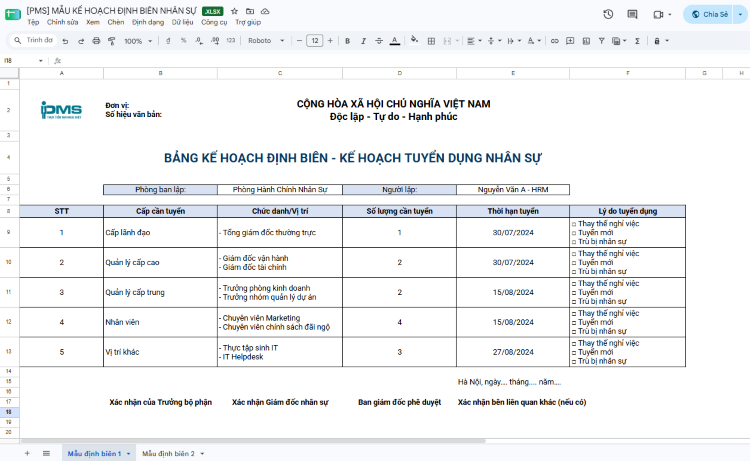Increase font size with plus button
Image resolution: width=750 pixels, height=461 pixels.
tap(330, 41)
